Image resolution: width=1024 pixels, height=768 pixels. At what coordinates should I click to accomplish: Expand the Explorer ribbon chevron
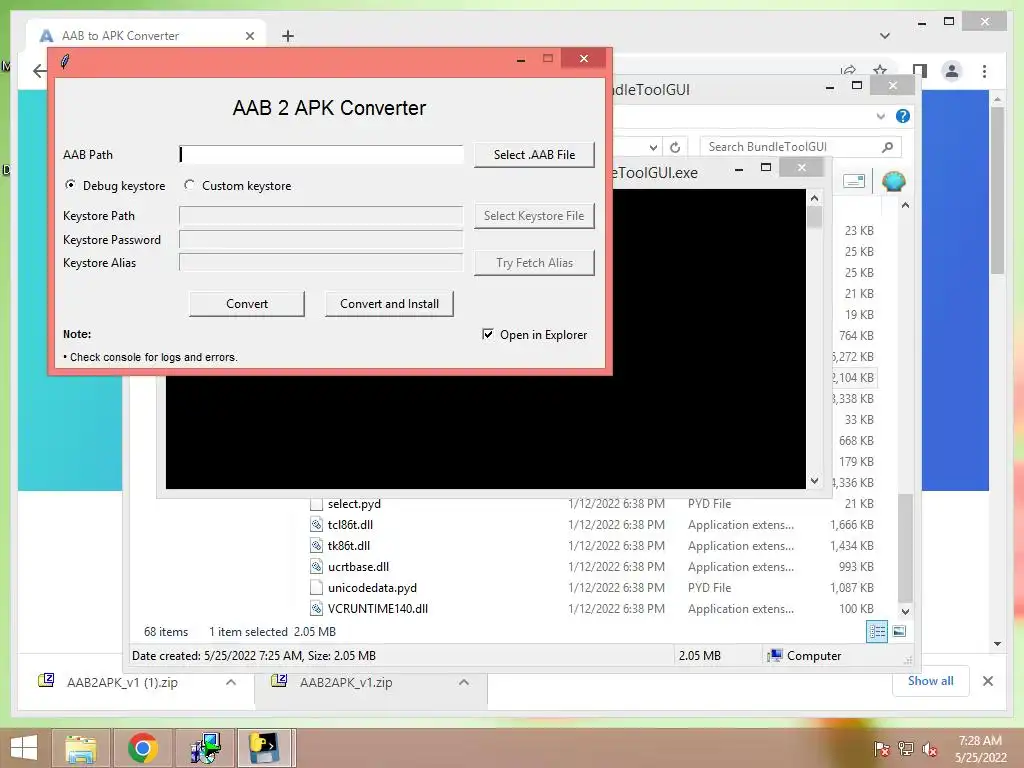pyautogui.click(x=880, y=116)
